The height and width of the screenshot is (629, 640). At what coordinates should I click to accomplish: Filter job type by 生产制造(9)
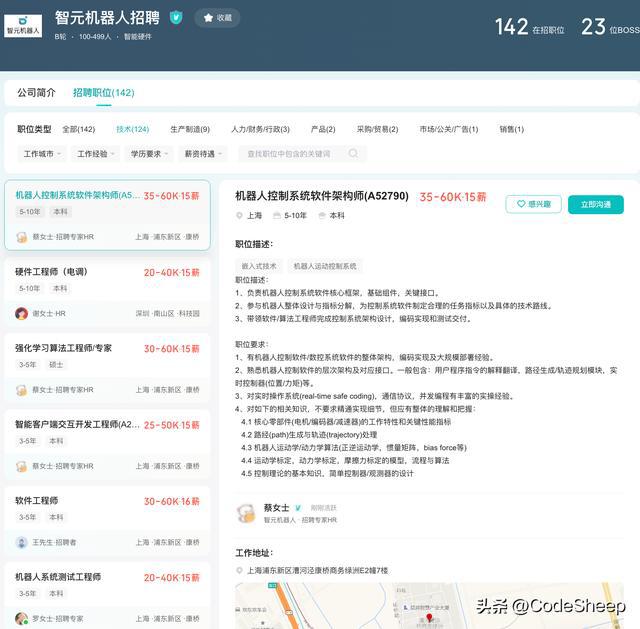pos(190,129)
